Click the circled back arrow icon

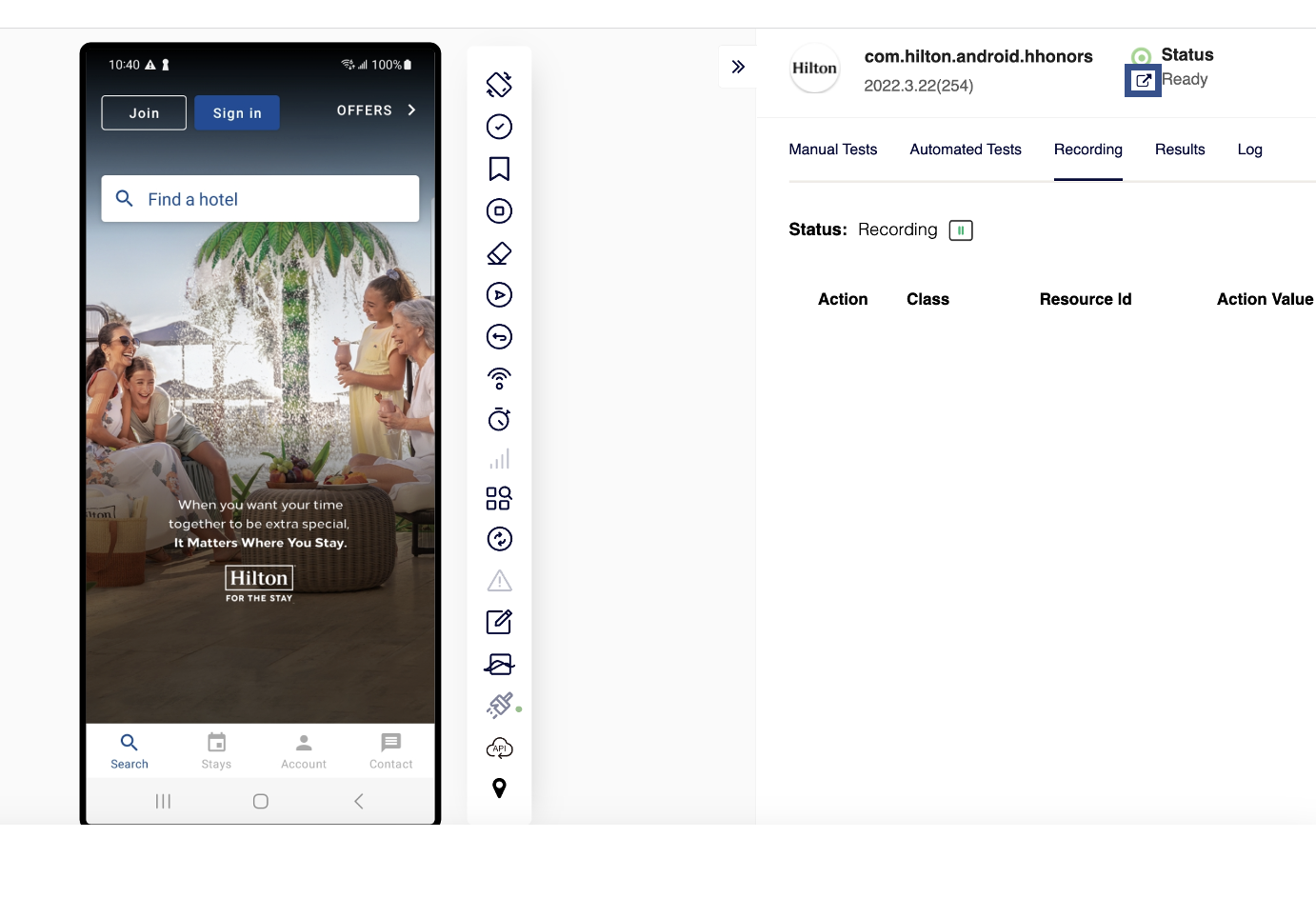click(499, 337)
